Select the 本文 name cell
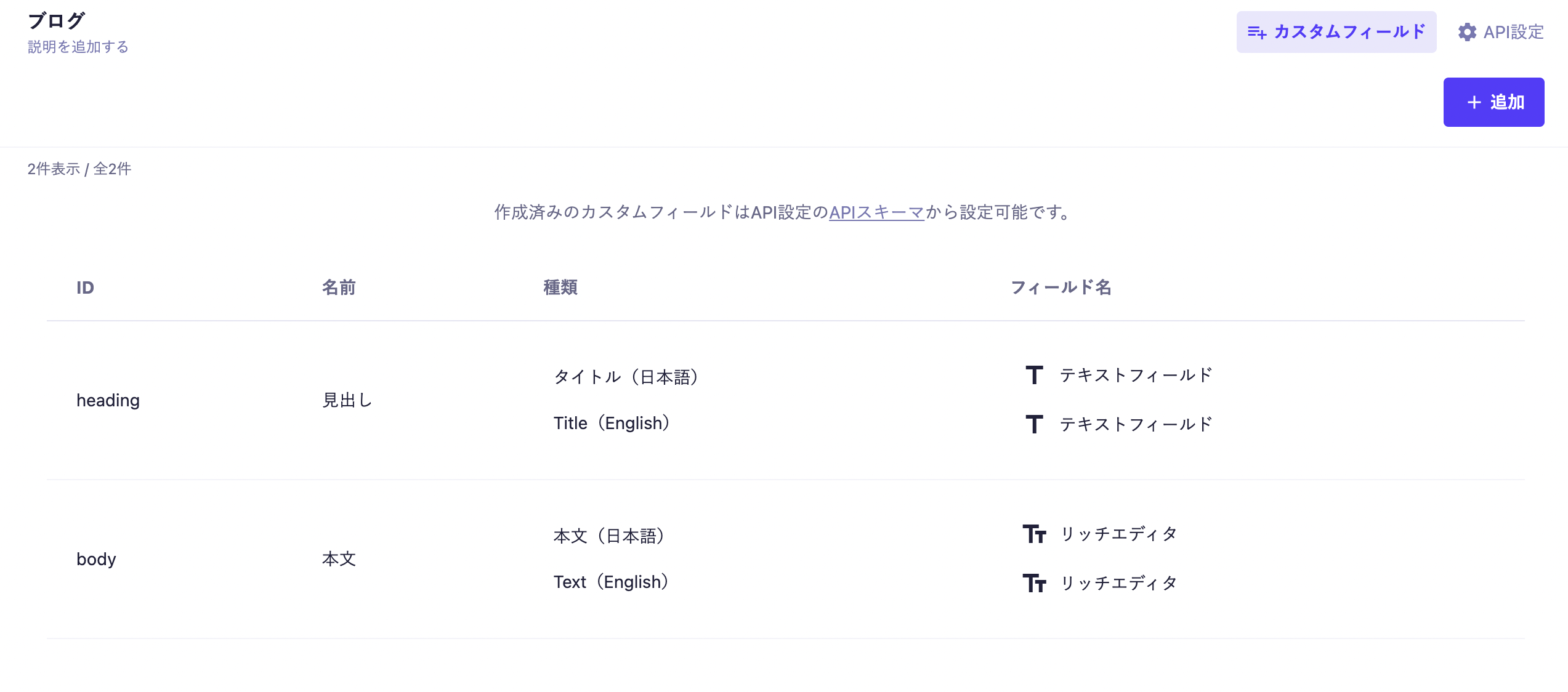The width and height of the screenshot is (1568, 692). pos(339,559)
